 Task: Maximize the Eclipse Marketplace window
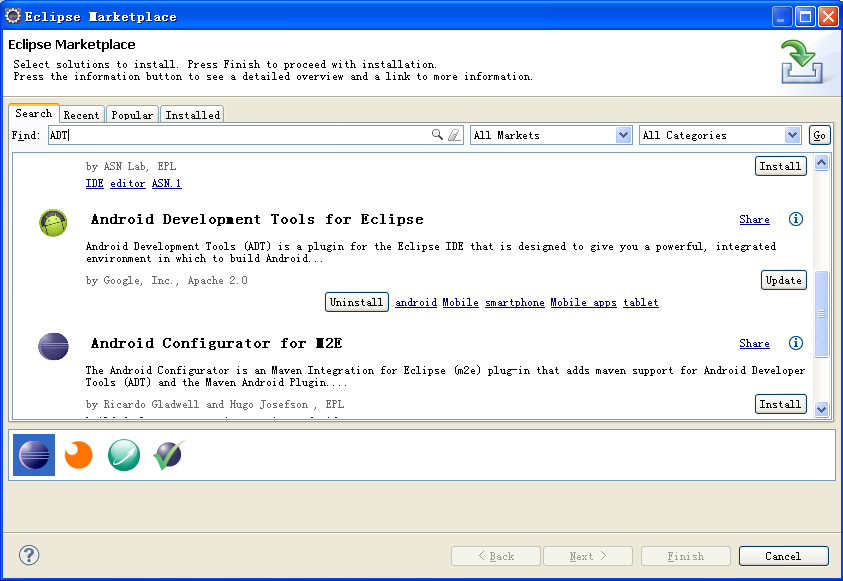pos(805,17)
